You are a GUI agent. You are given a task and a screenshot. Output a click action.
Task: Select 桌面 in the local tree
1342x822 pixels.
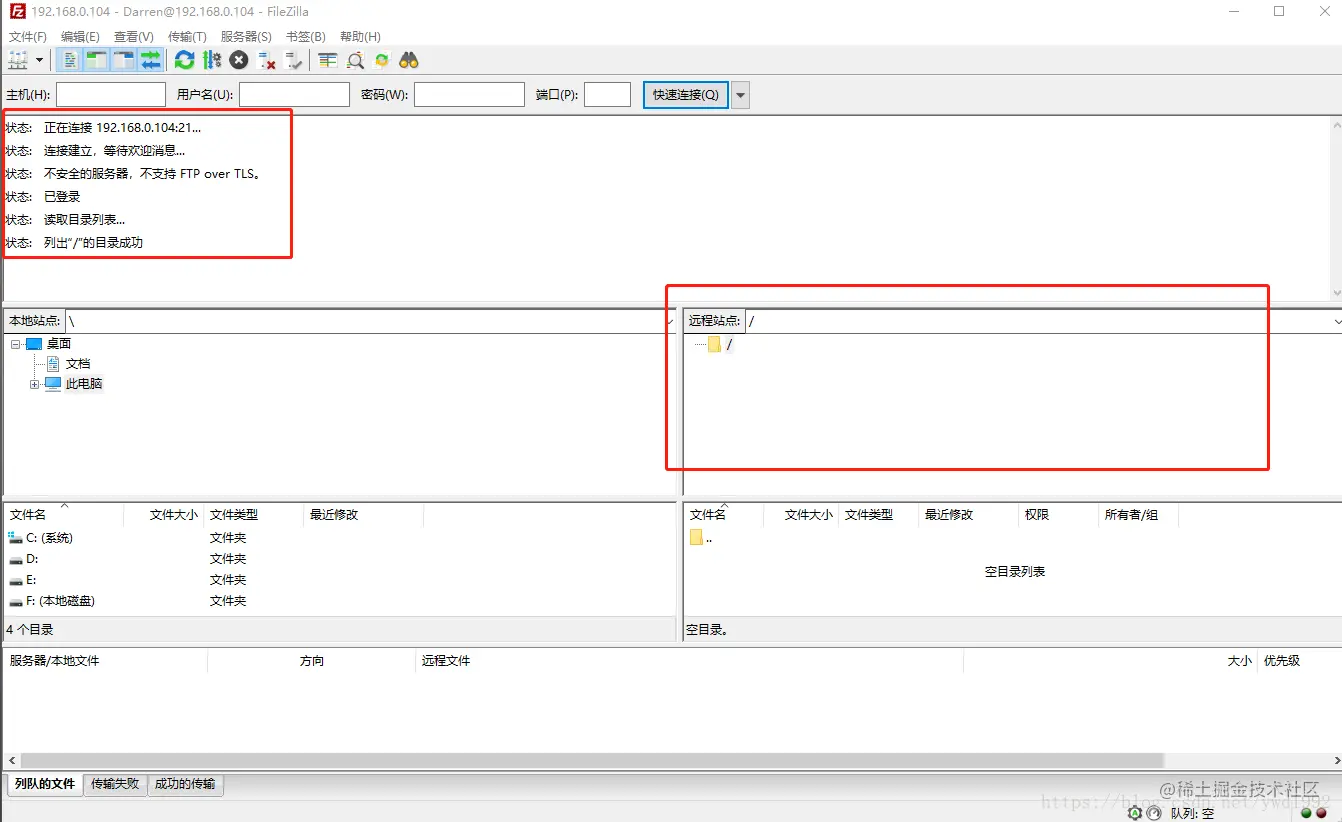59,343
